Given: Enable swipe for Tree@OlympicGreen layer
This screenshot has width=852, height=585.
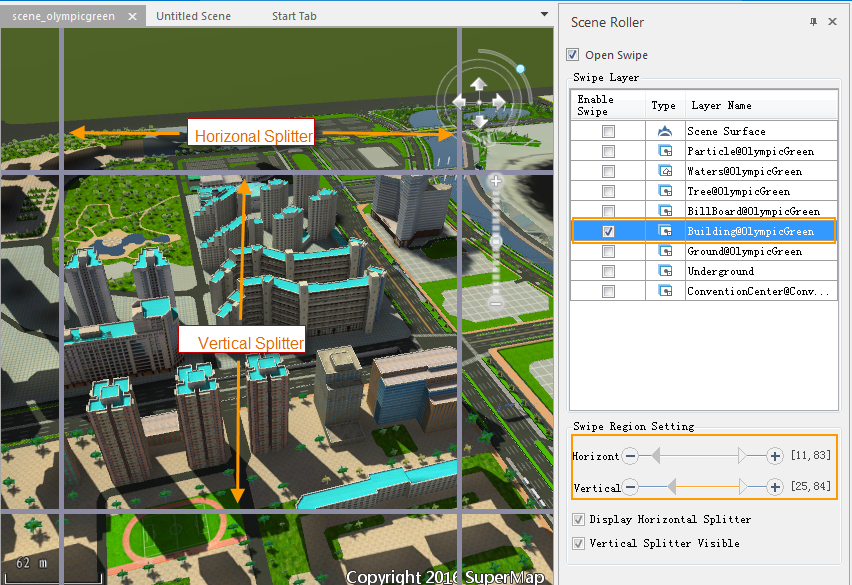Looking at the screenshot, I should (608, 191).
